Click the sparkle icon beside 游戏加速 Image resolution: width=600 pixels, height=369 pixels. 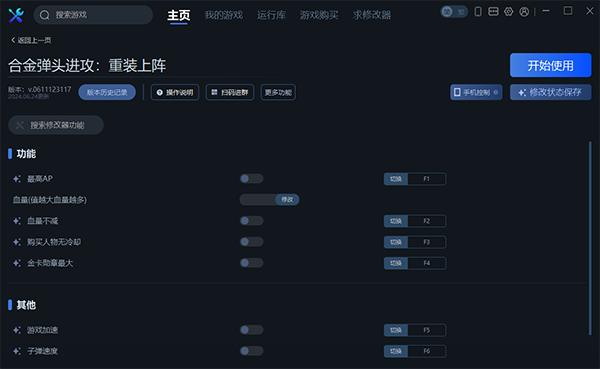(x=17, y=330)
